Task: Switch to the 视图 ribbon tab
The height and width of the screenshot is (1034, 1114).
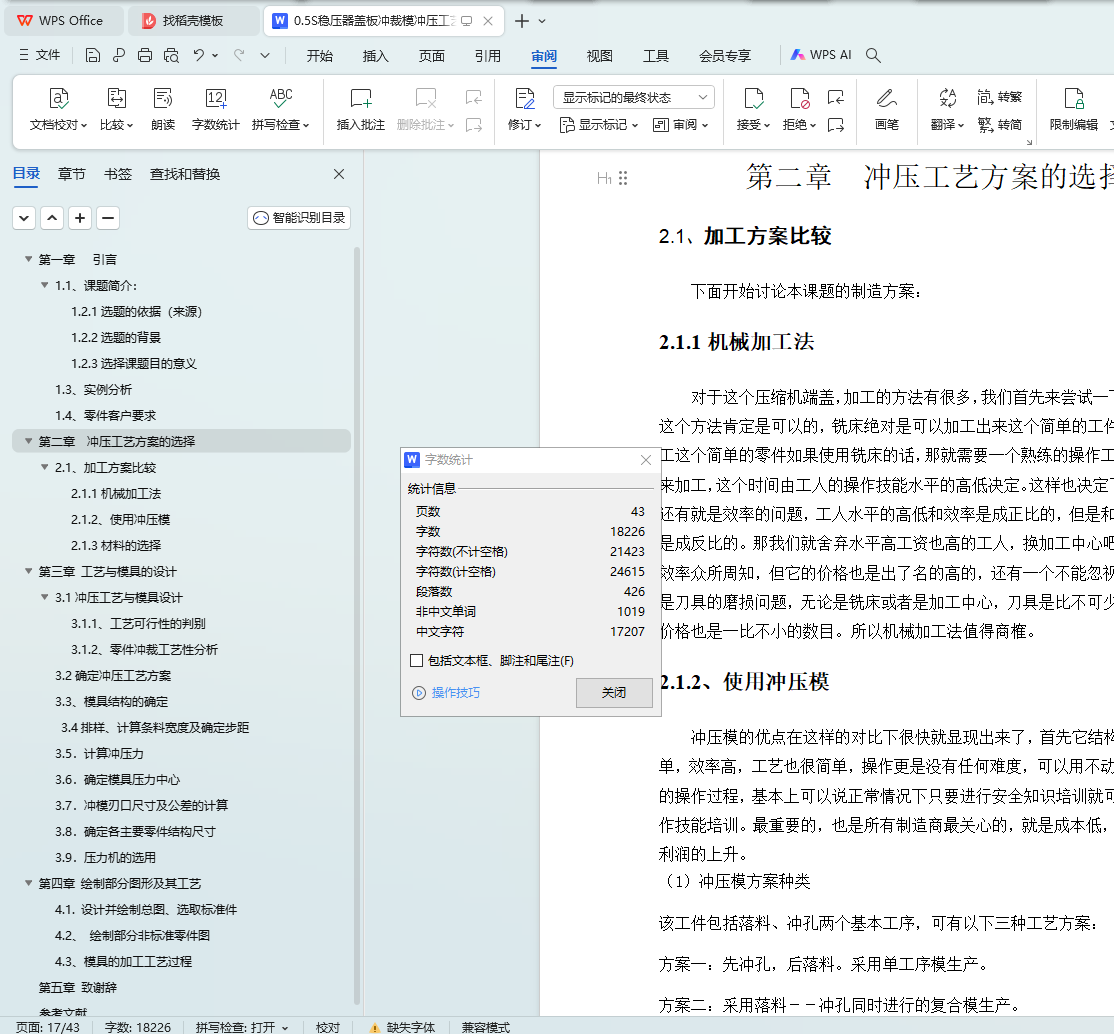Action: (600, 55)
